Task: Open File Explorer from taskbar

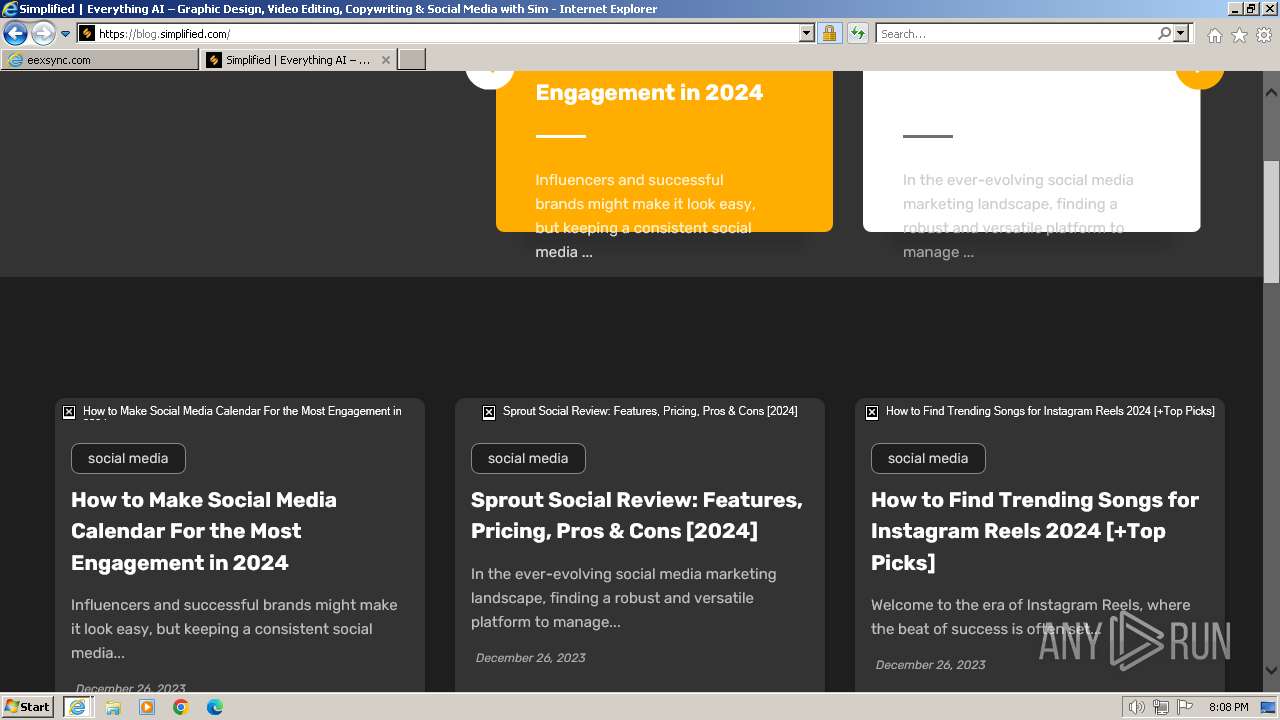Action: pyautogui.click(x=113, y=707)
